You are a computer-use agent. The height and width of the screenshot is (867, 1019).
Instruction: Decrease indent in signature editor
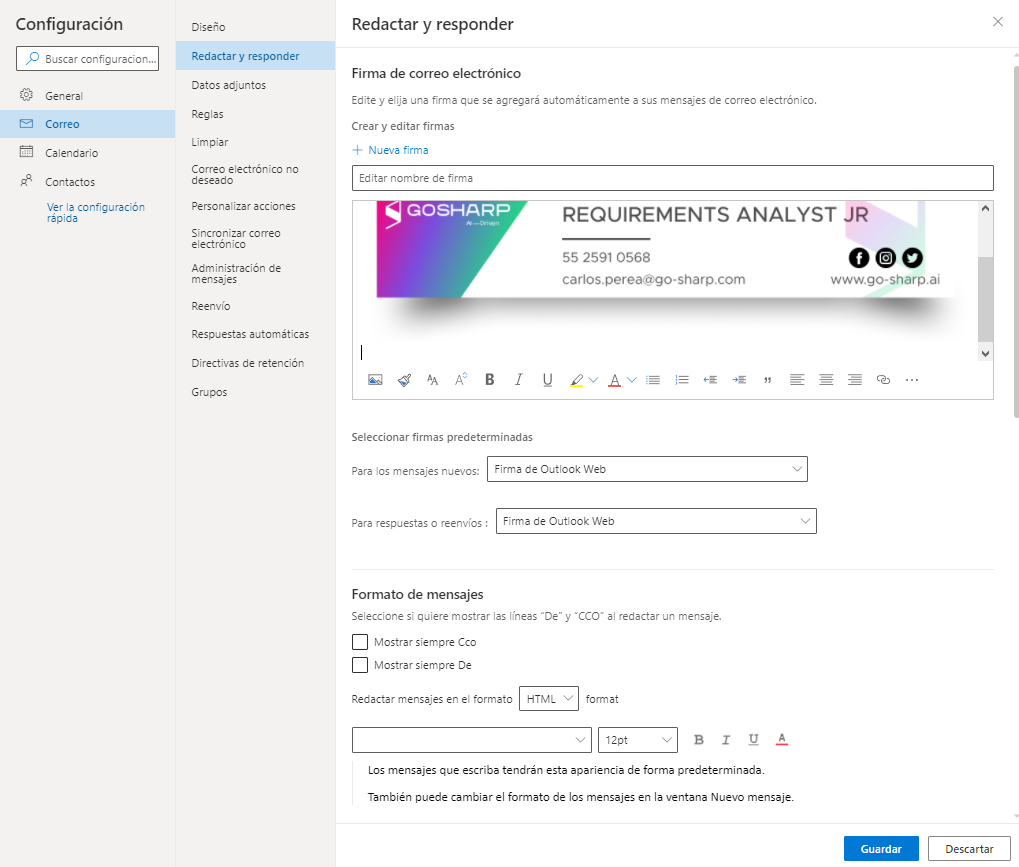coord(710,380)
